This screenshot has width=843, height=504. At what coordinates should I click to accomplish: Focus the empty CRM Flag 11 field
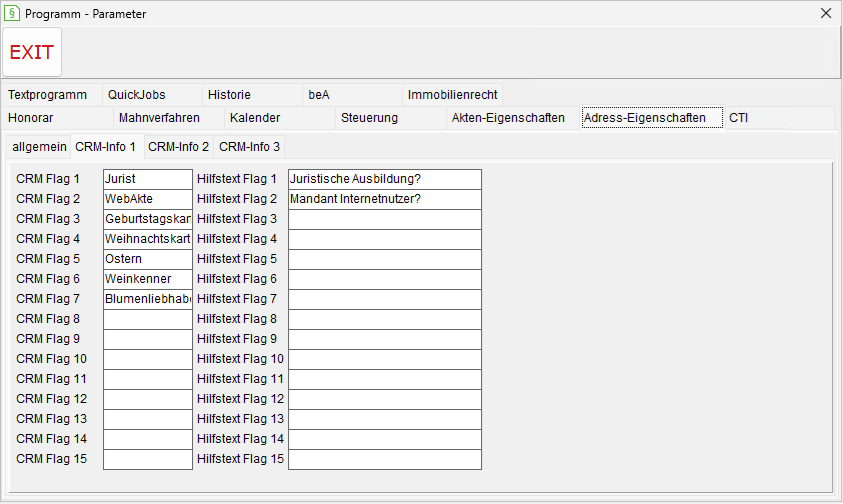pyautogui.click(x=148, y=379)
